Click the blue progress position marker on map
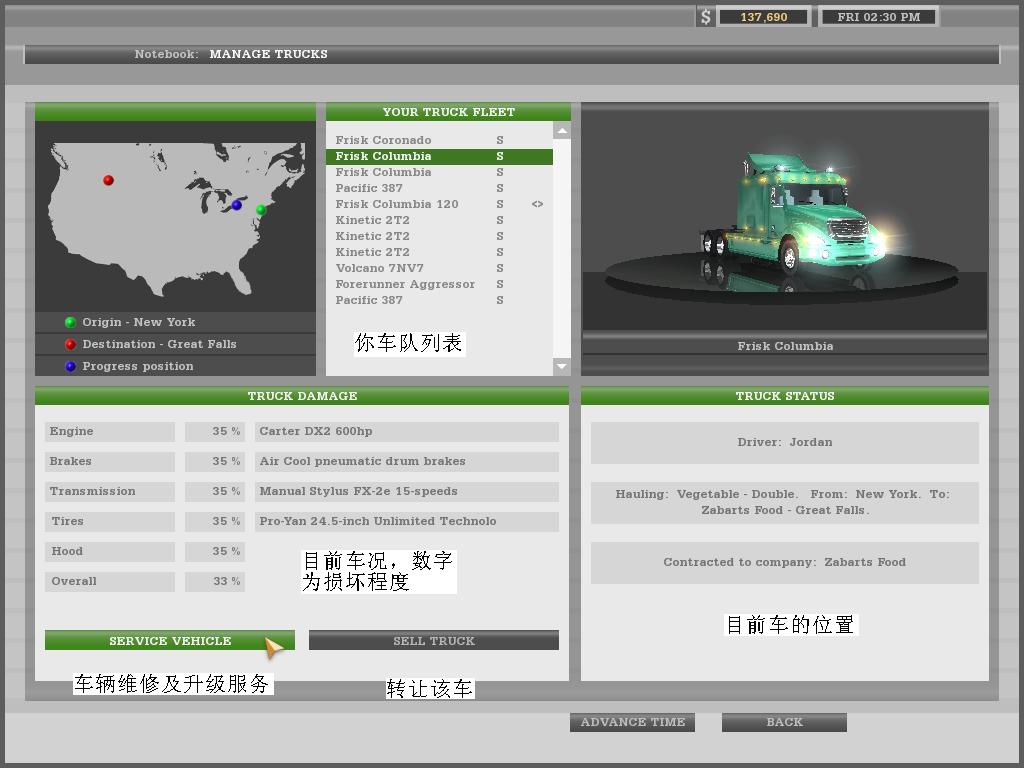The width and height of the screenshot is (1024, 768). [237, 205]
